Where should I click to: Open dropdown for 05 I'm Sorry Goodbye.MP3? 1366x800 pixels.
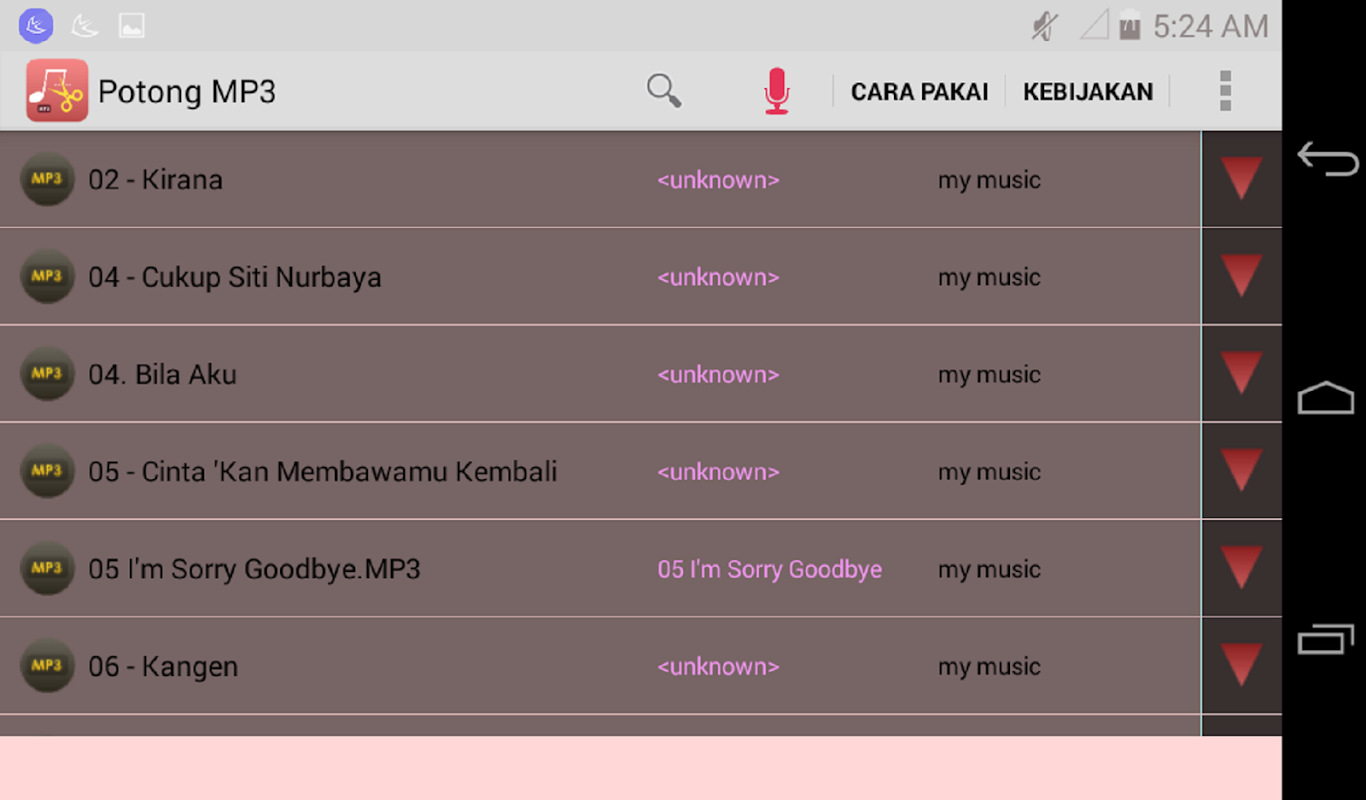(x=1241, y=568)
